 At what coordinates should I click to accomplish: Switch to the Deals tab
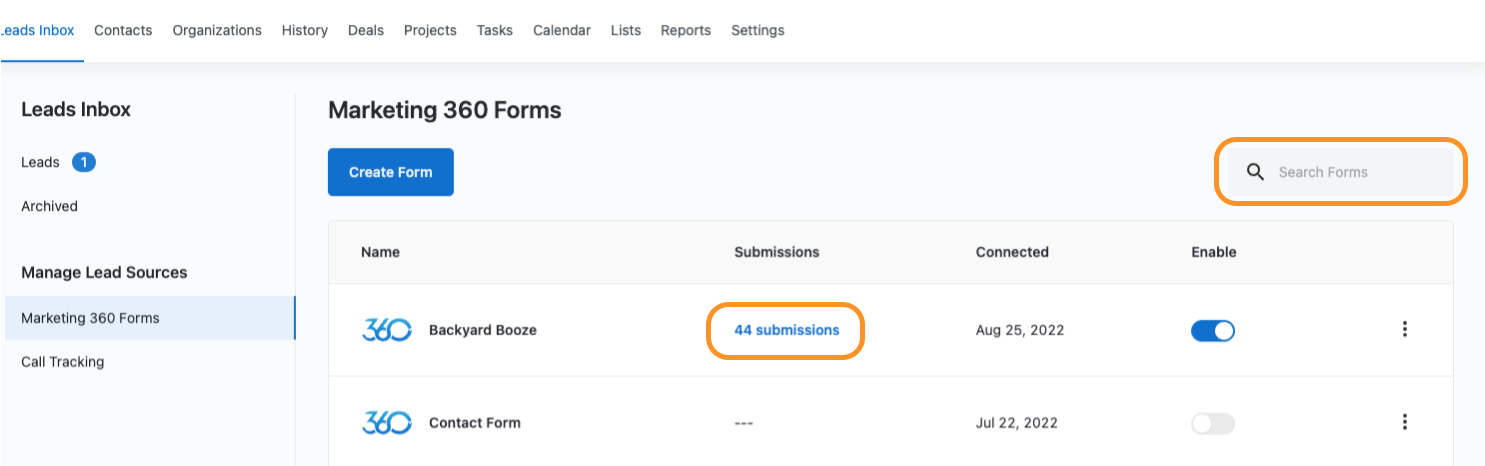click(x=366, y=30)
